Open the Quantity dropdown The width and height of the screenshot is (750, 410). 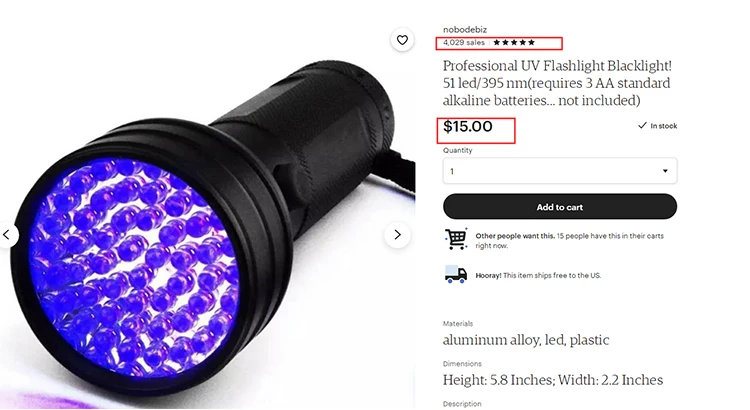[x=560, y=171]
